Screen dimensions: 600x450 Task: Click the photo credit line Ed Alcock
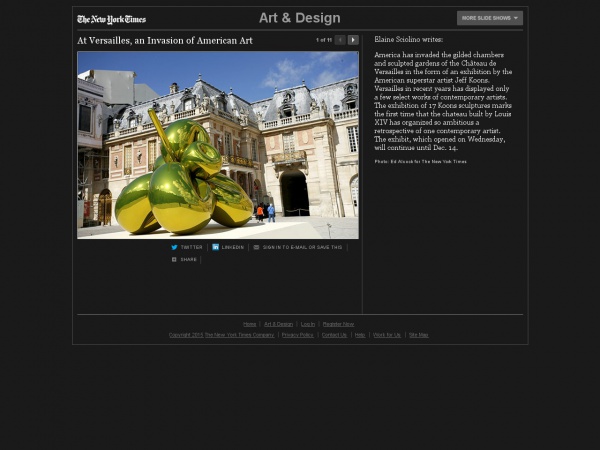click(421, 161)
